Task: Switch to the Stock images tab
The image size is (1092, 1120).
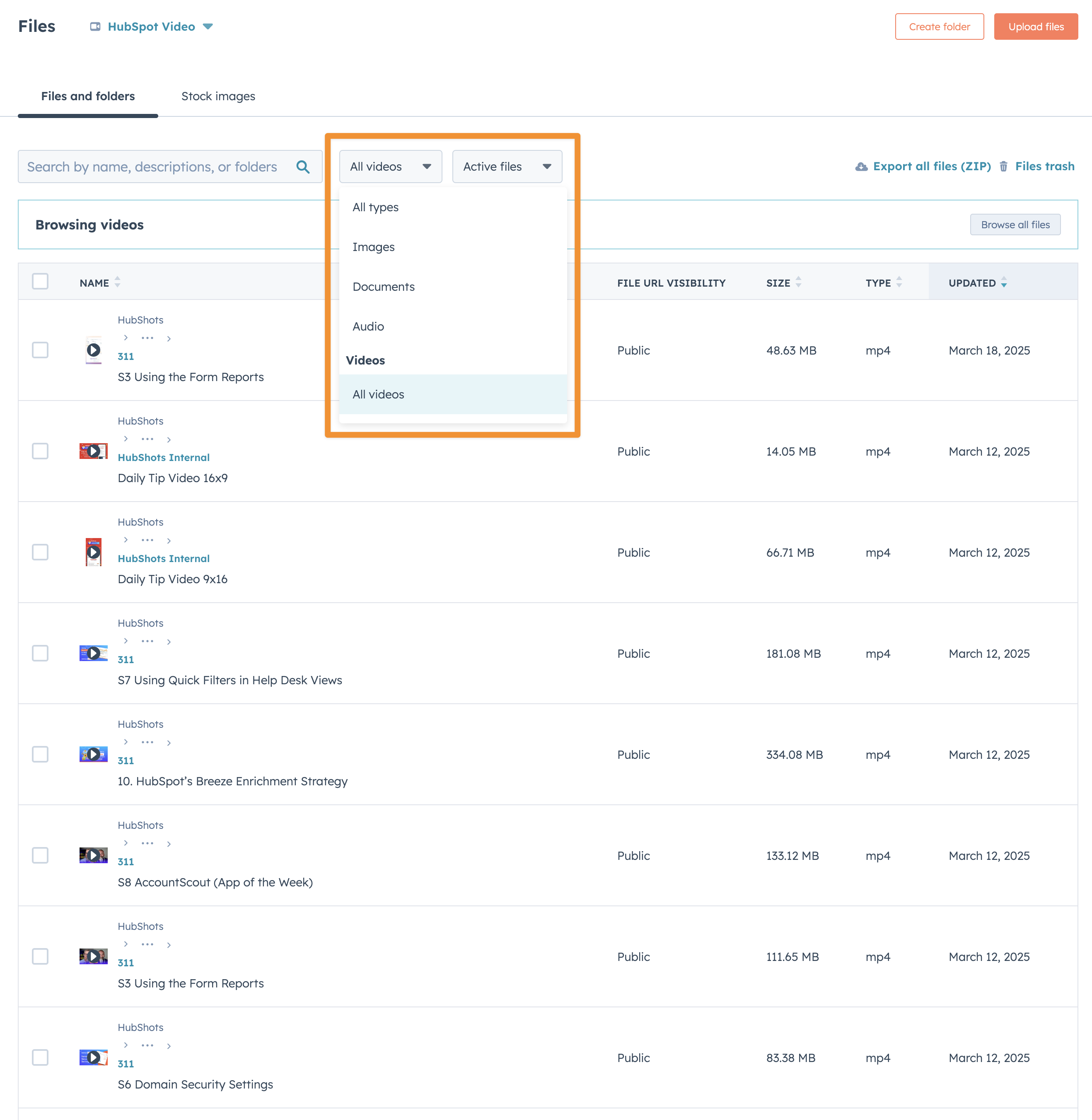Action: pyautogui.click(x=218, y=97)
